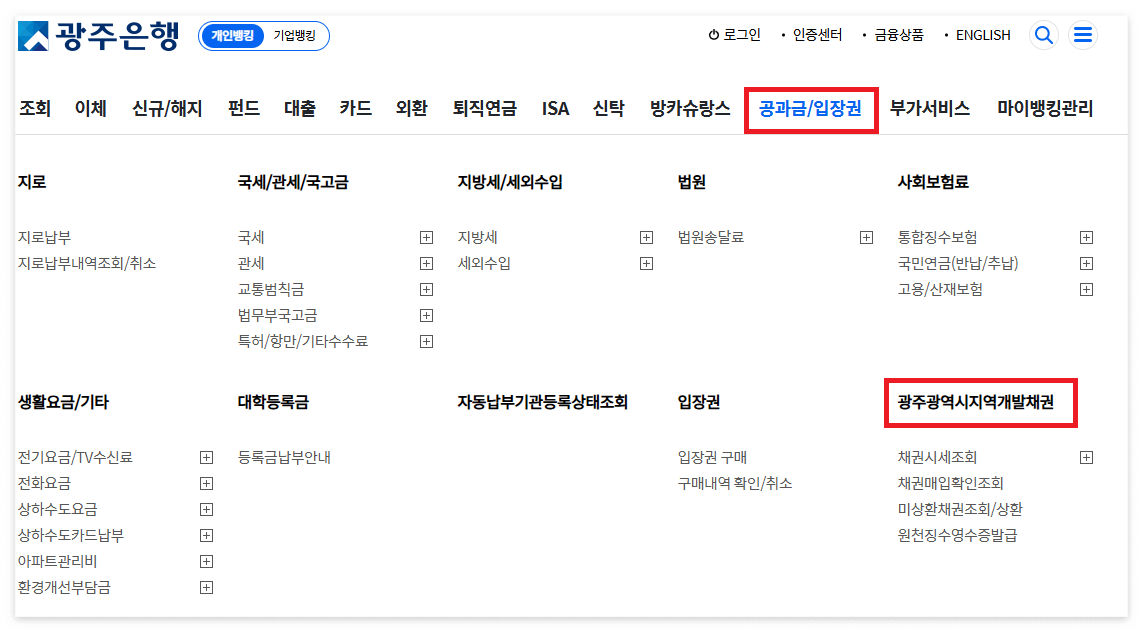
Task: Switch to the 대출 menu tab
Action: pos(299,108)
